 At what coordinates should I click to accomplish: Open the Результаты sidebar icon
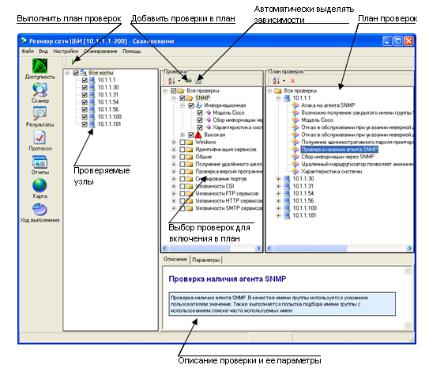(x=40, y=114)
